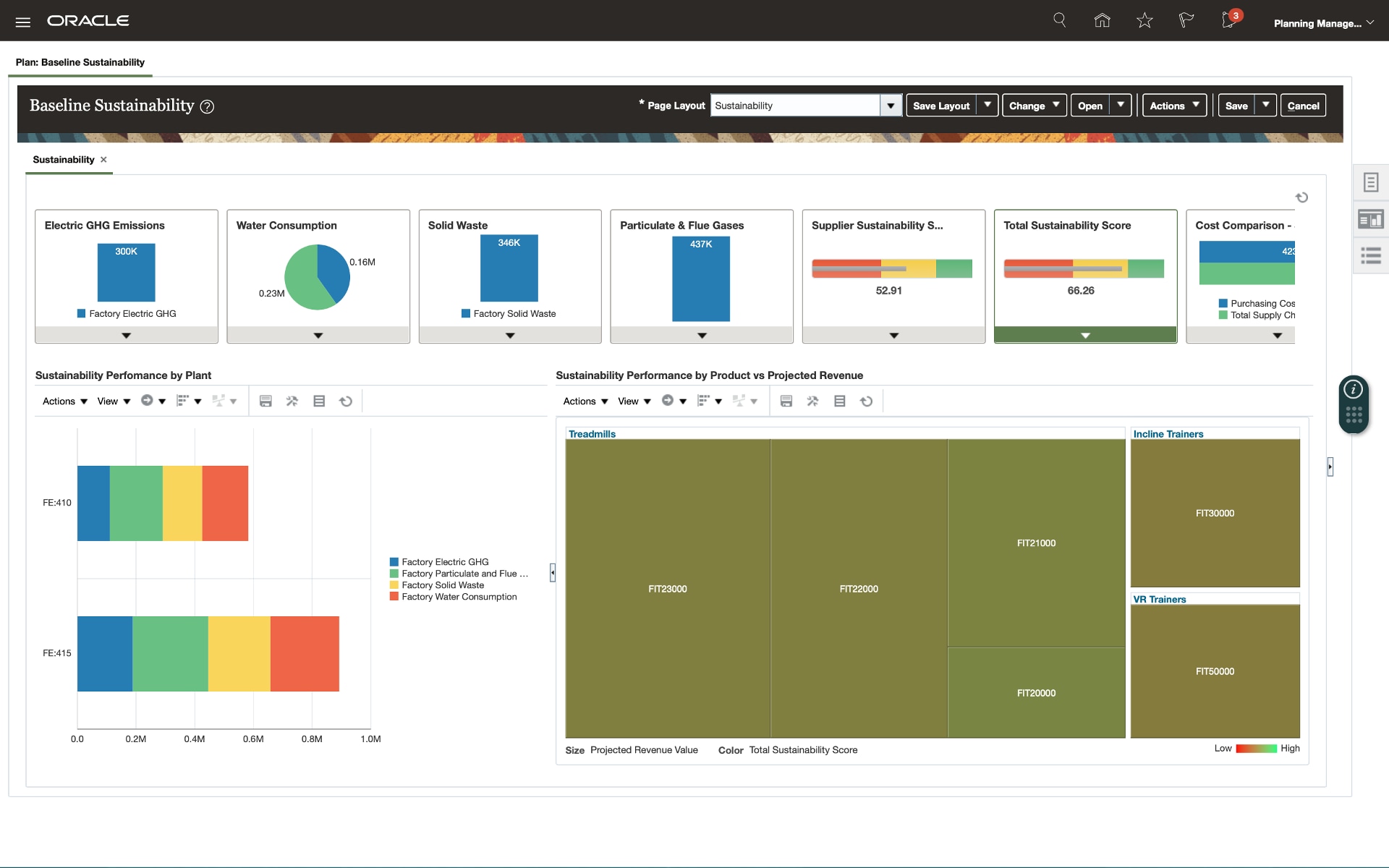Viewport: 1389px width, 868px height.
Task: Refresh the infotile set
Action: click(x=1301, y=197)
